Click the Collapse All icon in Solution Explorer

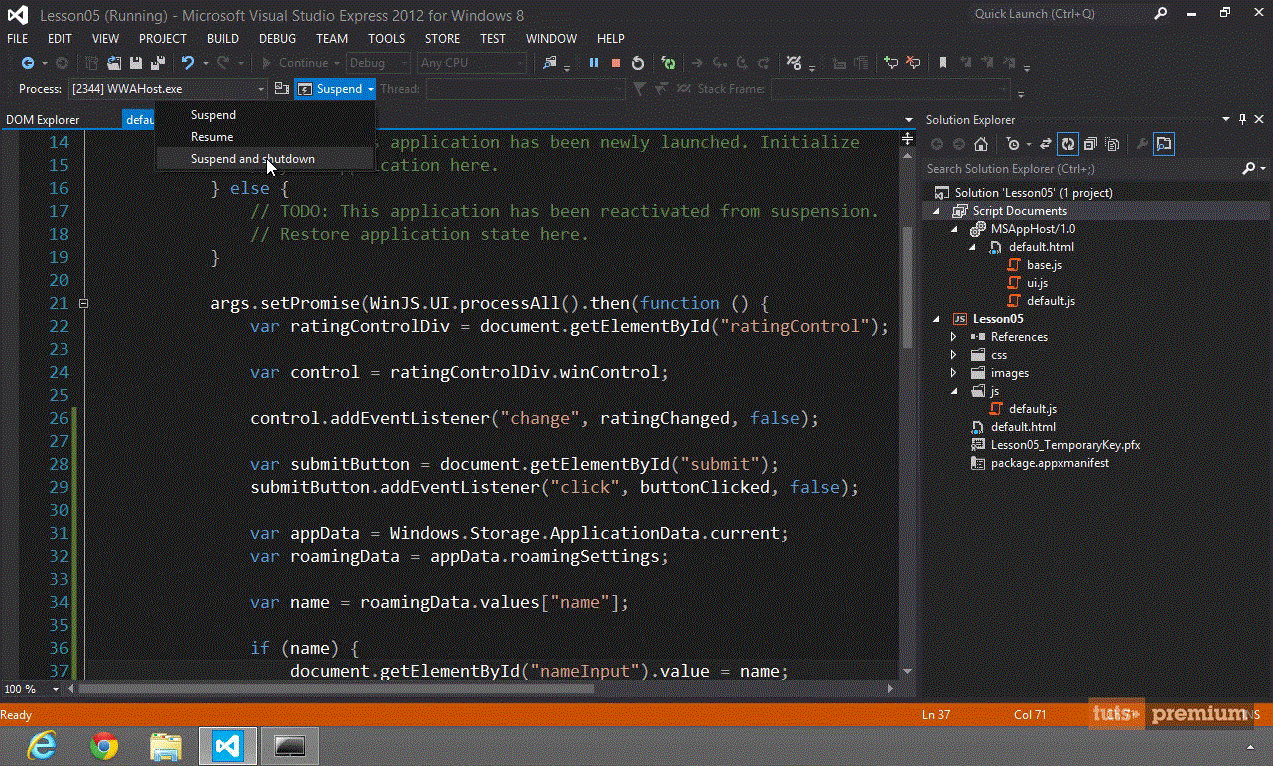(1090, 144)
